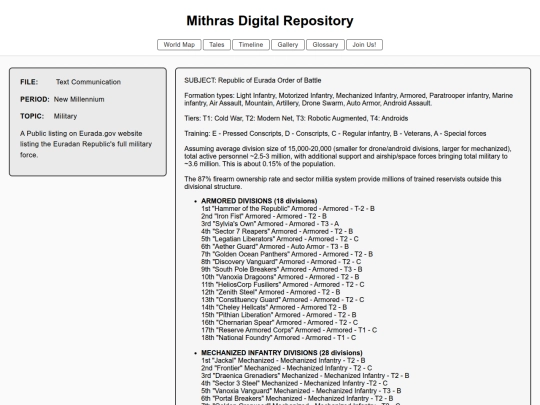Click the Military topic value
Image resolution: width=540 pixels, height=405 pixels.
pyautogui.click(x=65, y=116)
